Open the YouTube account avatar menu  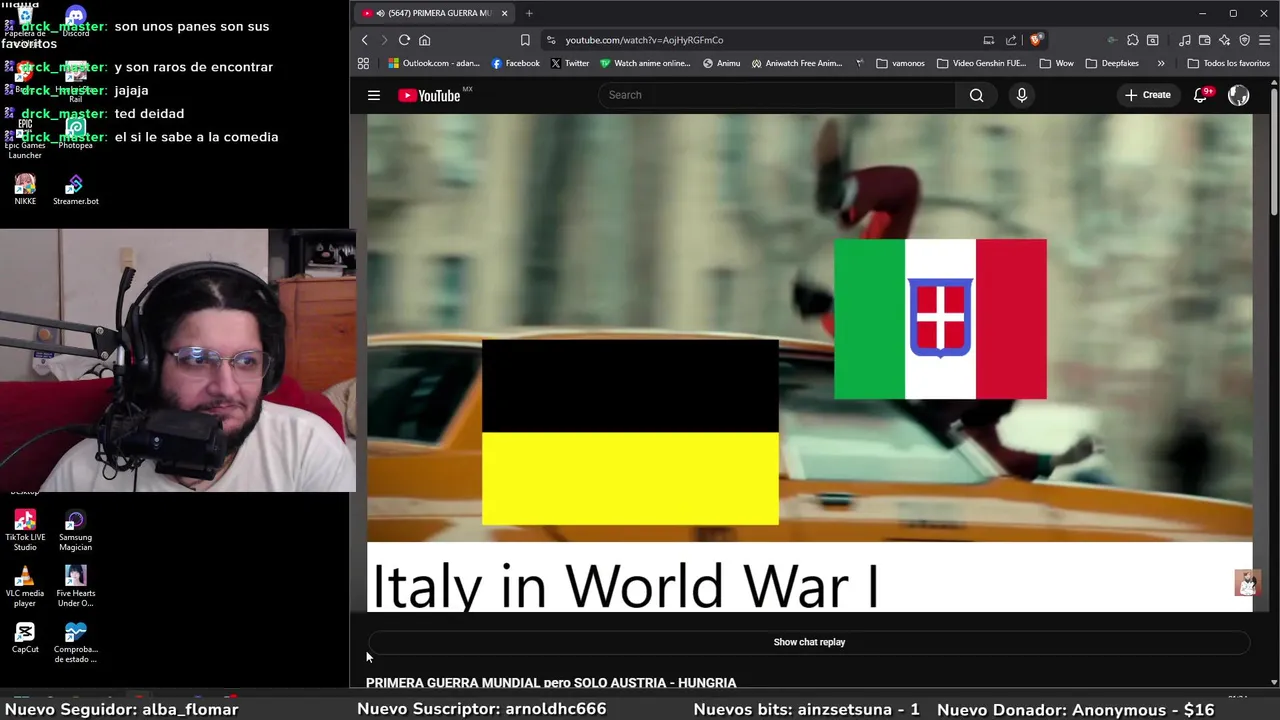click(1239, 95)
